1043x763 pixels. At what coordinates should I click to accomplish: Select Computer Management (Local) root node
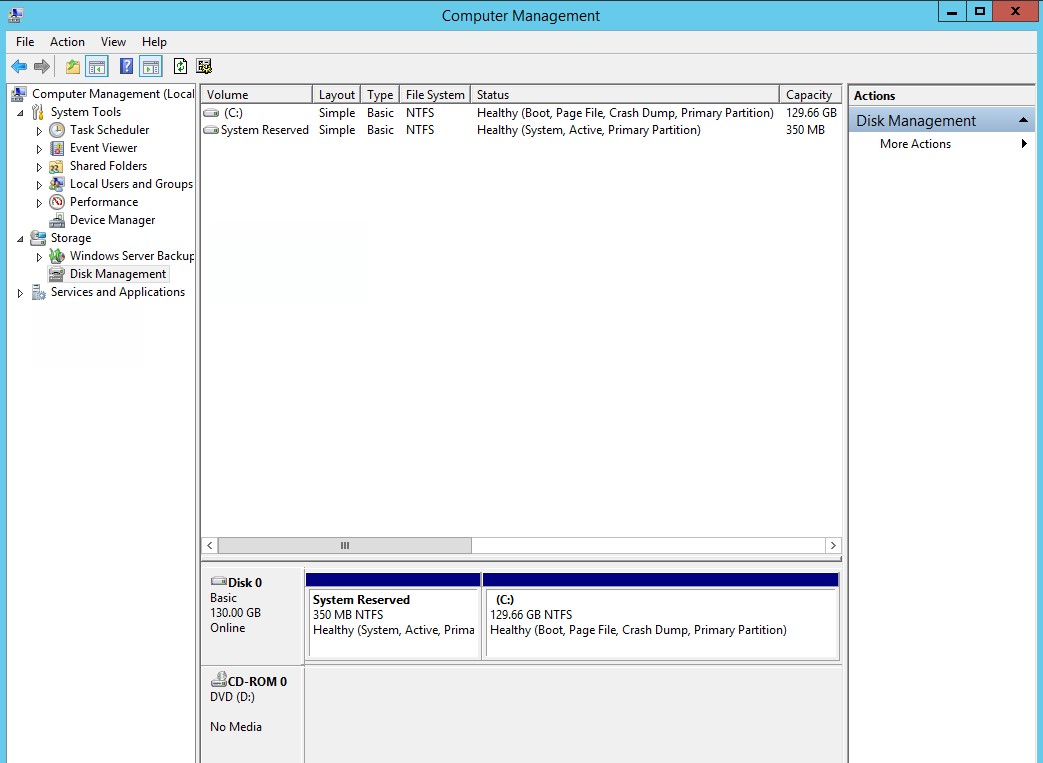pos(113,94)
